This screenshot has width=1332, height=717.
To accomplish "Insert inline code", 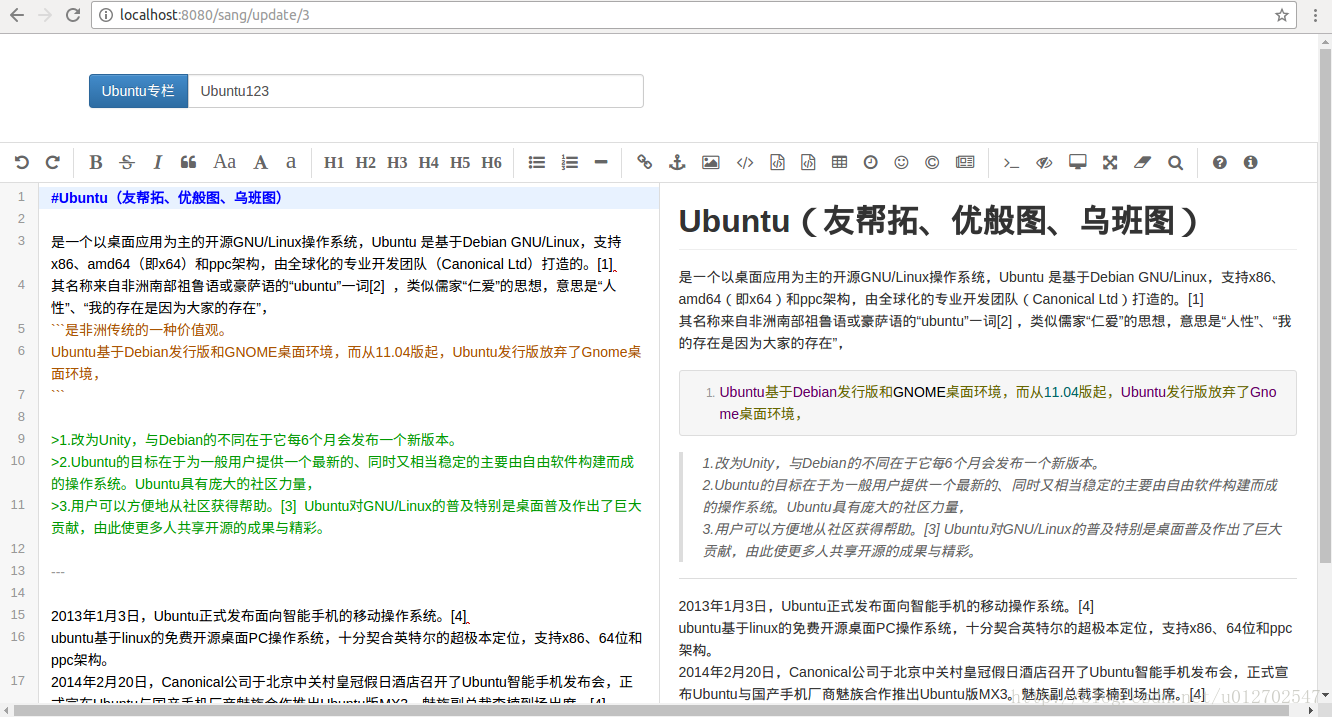I will [x=744, y=162].
